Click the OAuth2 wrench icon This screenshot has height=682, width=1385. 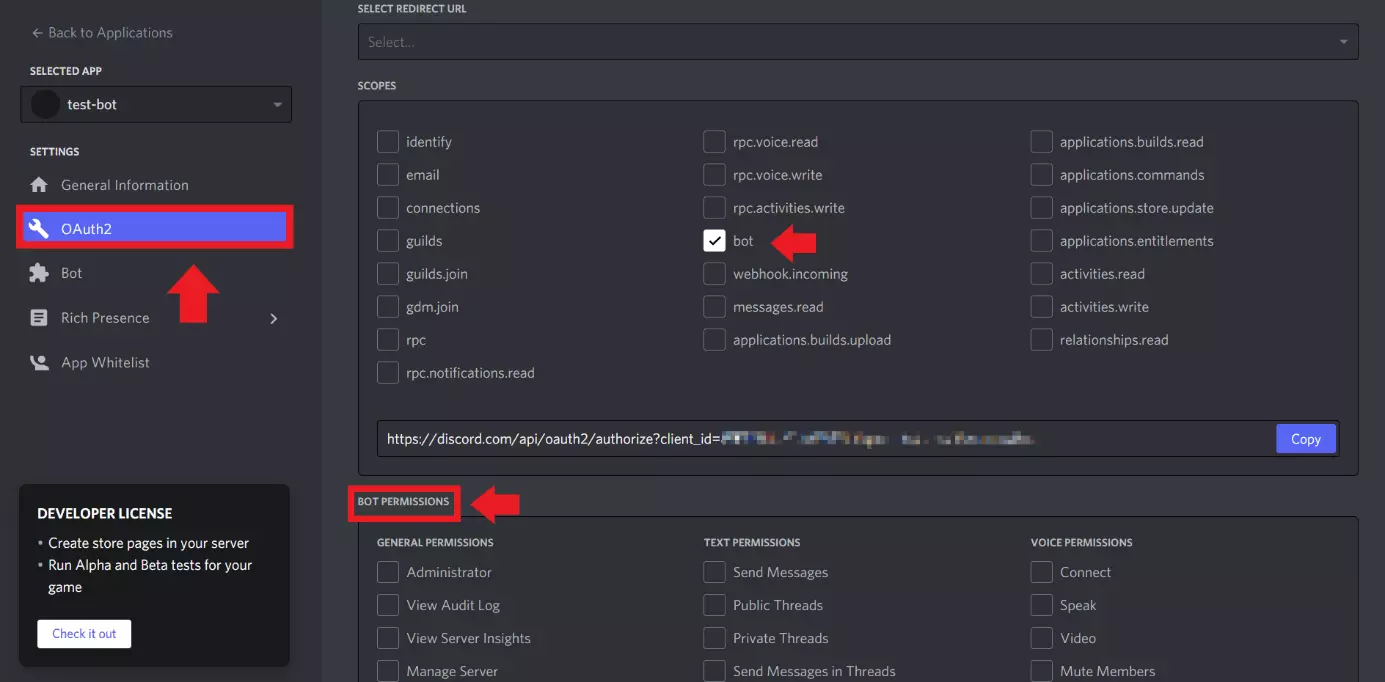point(39,229)
